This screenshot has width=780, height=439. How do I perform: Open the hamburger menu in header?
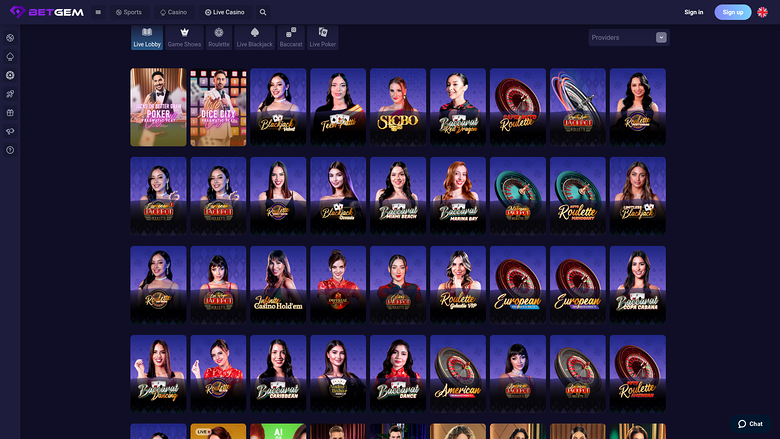point(98,12)
